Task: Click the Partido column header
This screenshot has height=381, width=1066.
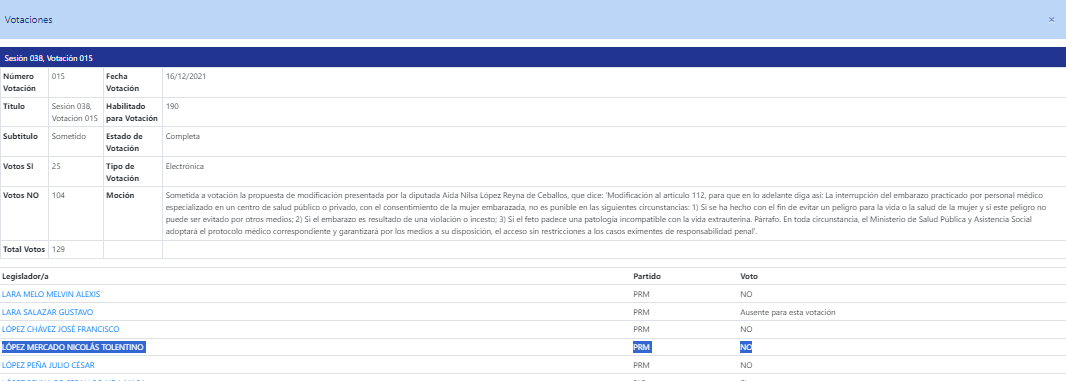Action: point(647,277)
